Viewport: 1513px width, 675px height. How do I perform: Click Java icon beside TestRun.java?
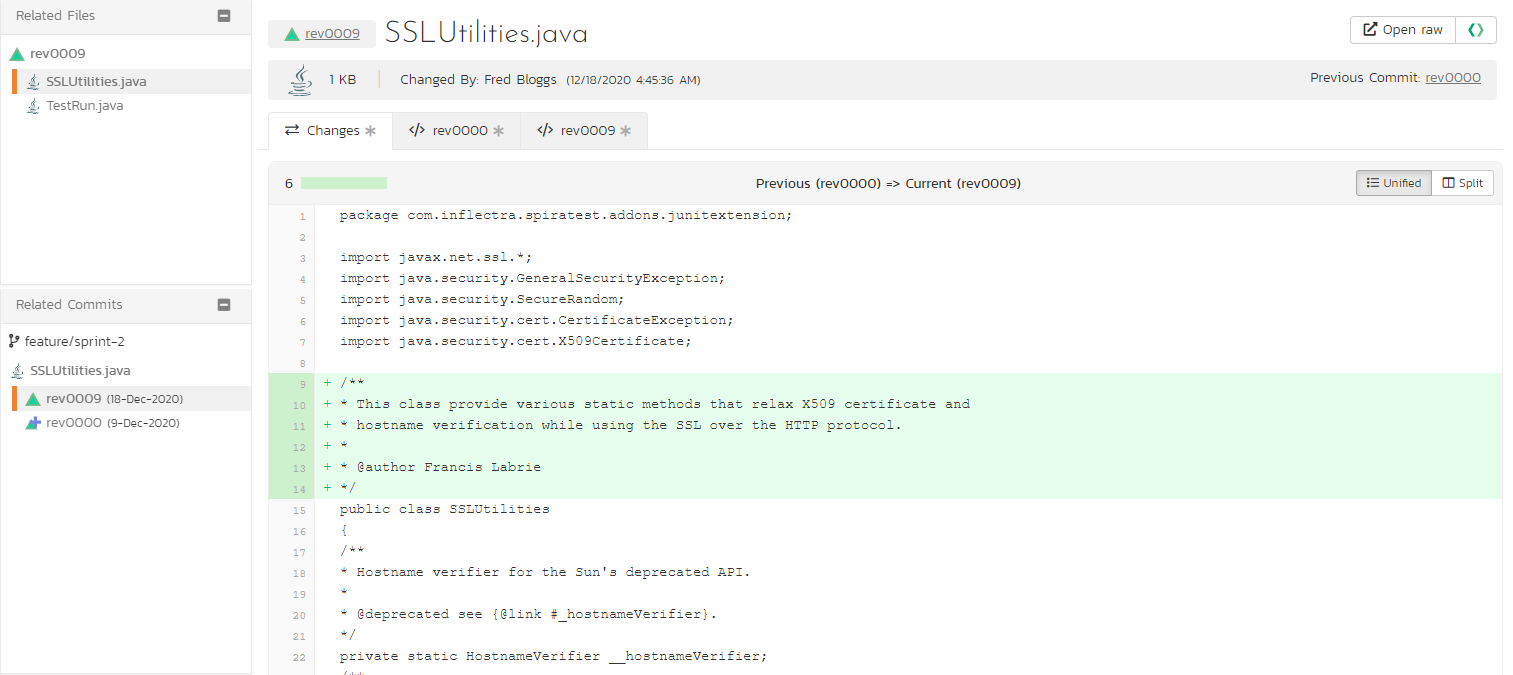pos(33,106)
